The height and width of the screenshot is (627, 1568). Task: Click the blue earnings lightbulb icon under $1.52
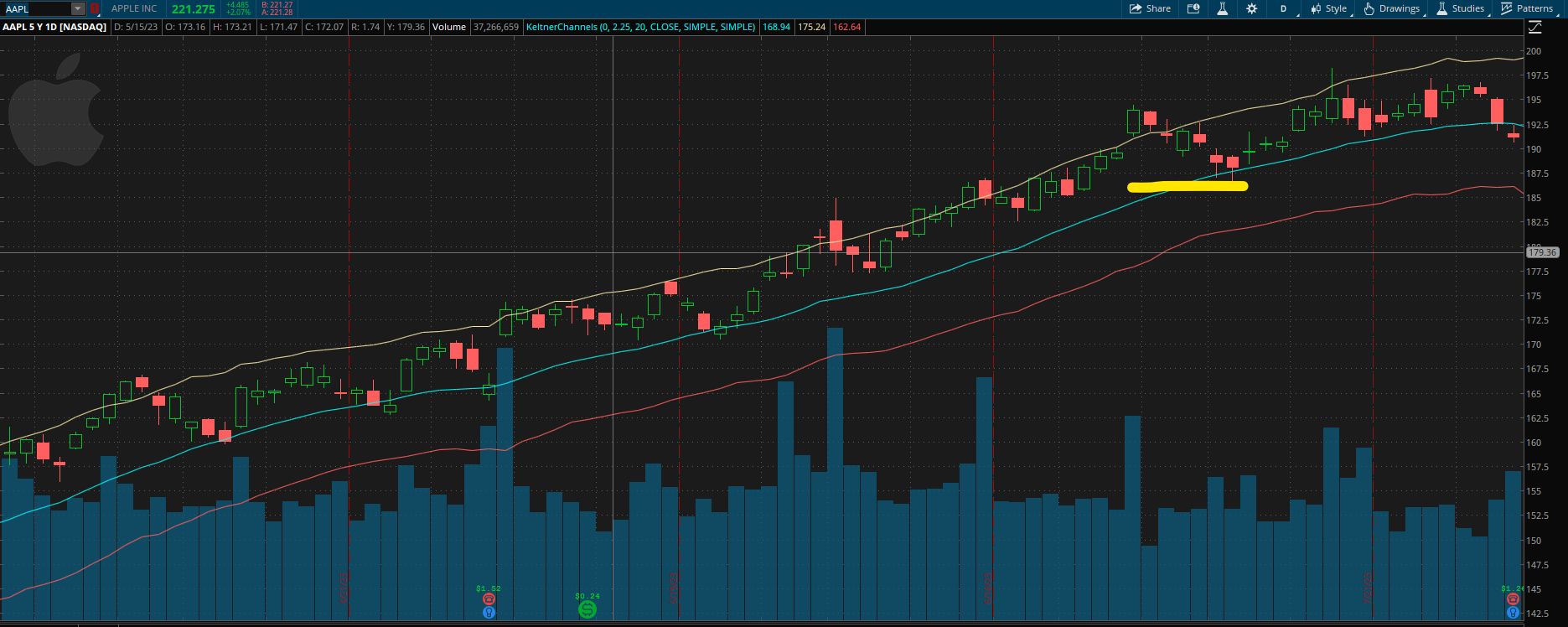[489, 613]
